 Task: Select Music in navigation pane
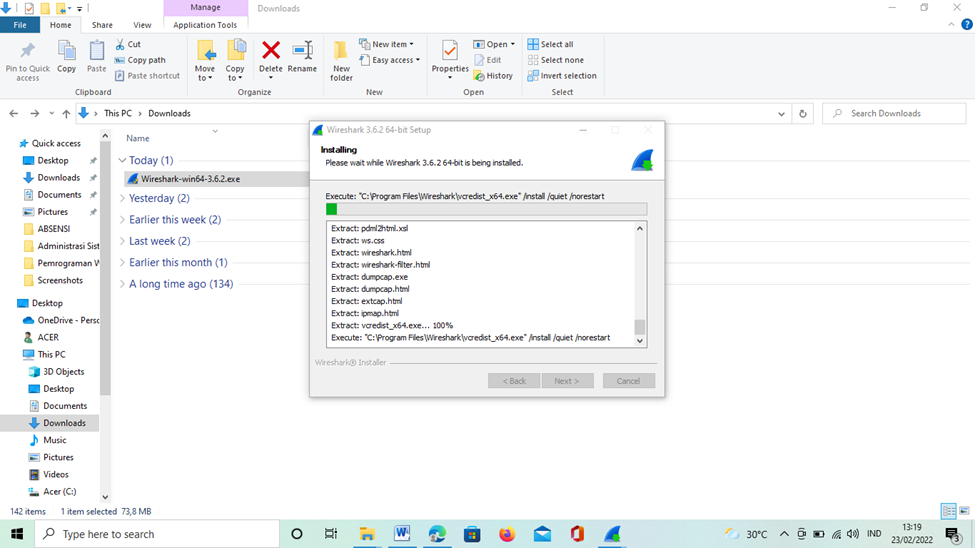tap(55, 440)
